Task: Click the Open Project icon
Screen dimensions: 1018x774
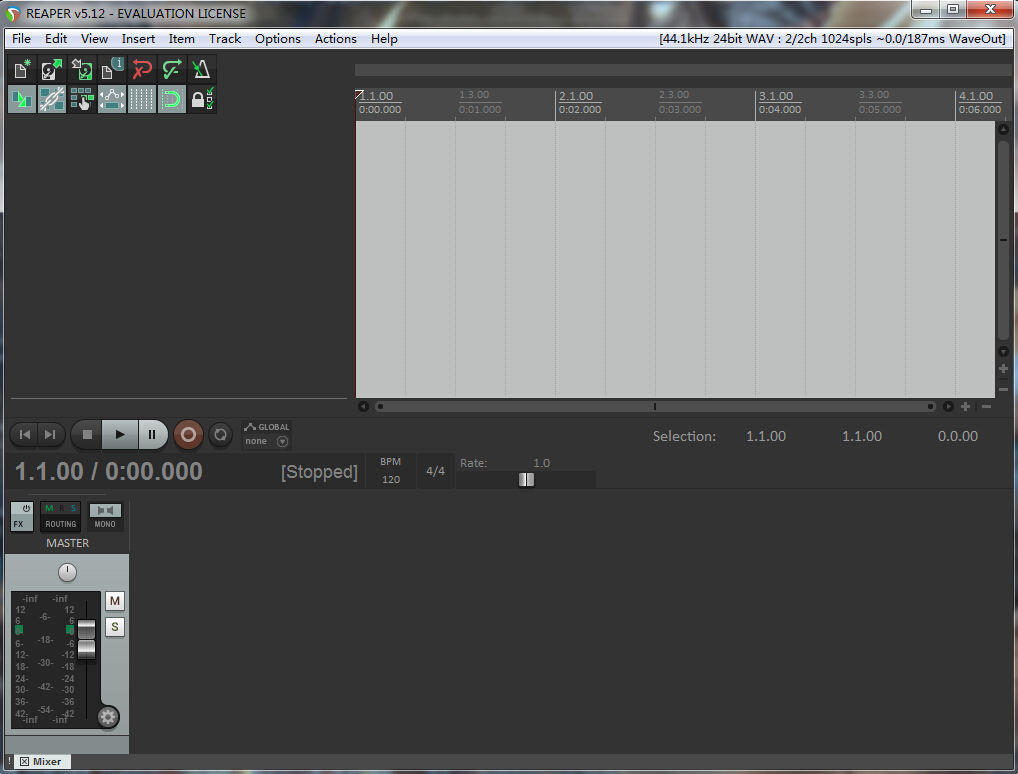Action: point(52,70)
